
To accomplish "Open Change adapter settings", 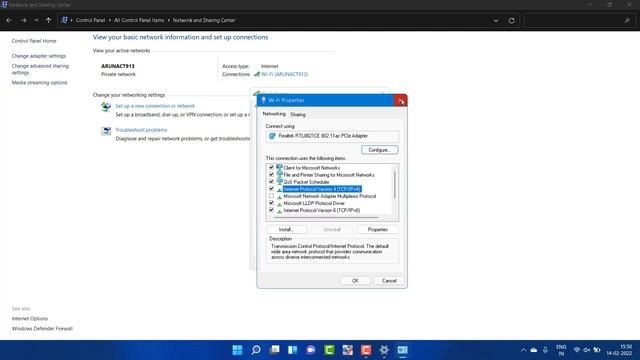I will 38,56.
